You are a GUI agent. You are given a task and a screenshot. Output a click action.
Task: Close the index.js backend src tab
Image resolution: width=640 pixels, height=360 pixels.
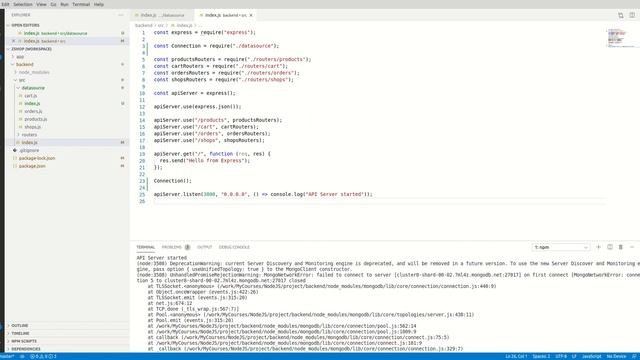251,15
